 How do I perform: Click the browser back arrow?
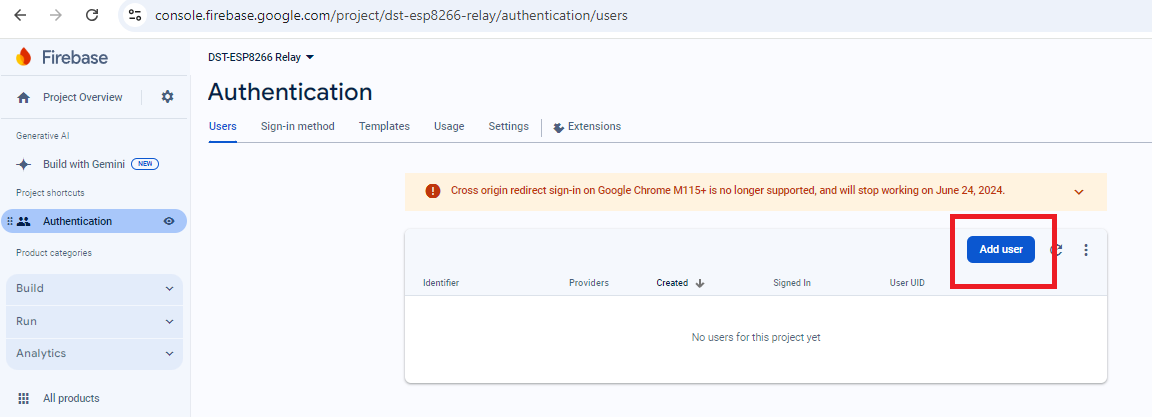[20, 16]
